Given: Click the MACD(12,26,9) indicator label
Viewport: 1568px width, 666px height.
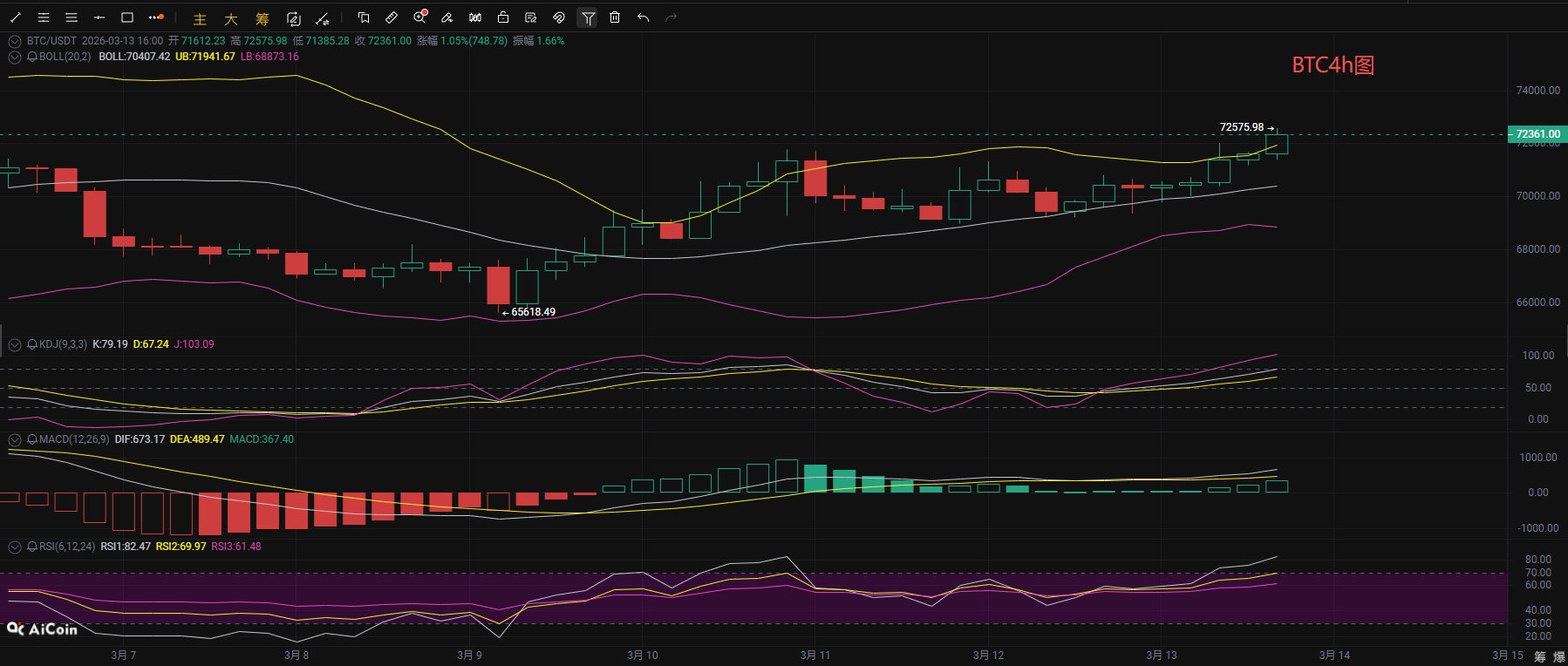Looking at the screenshot, I should (x=74, y=439).
